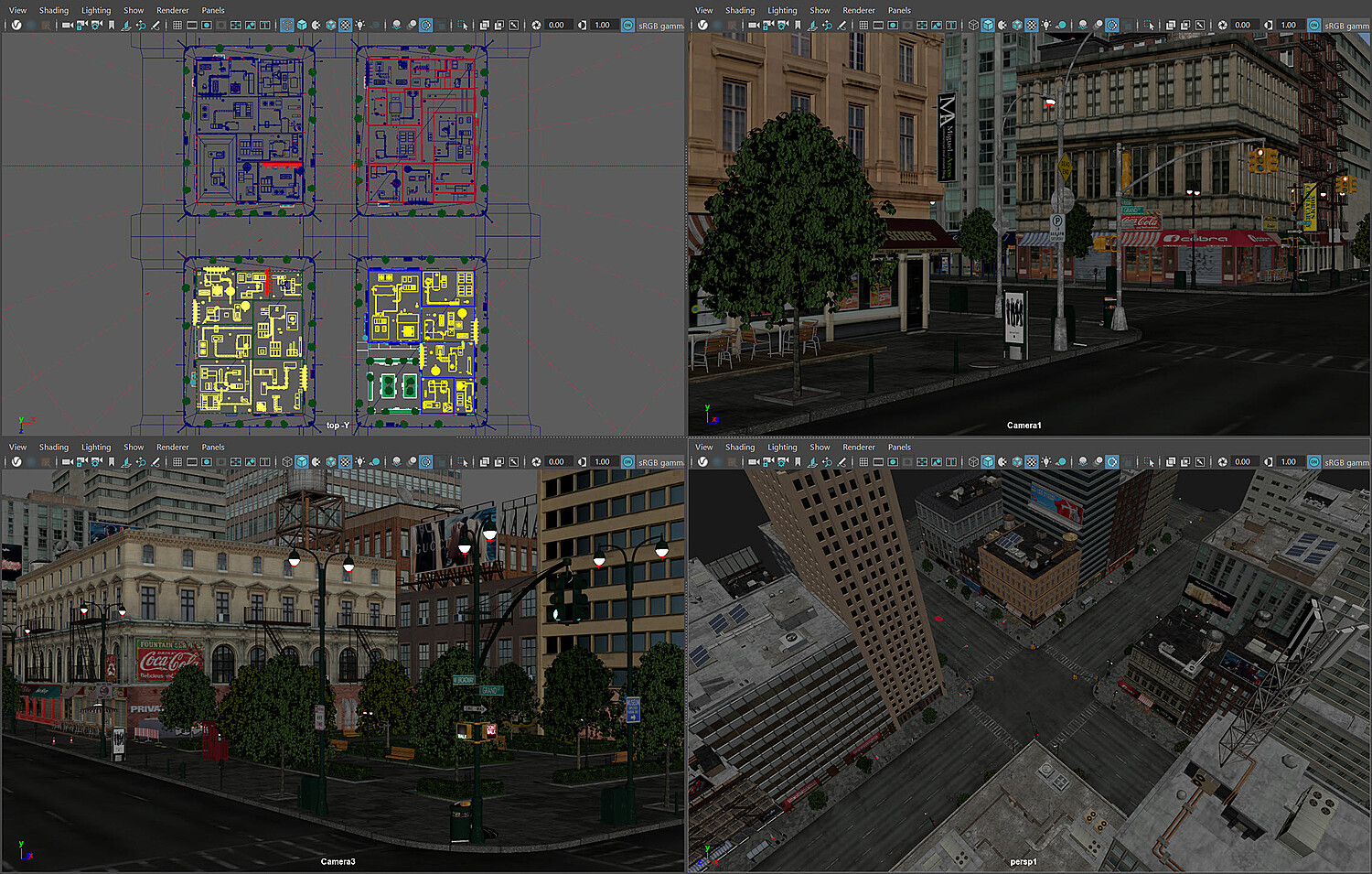Toggle Textured display in top -Y panel
The height and width of the screenshot is (874, 1372).
point(345,26)
